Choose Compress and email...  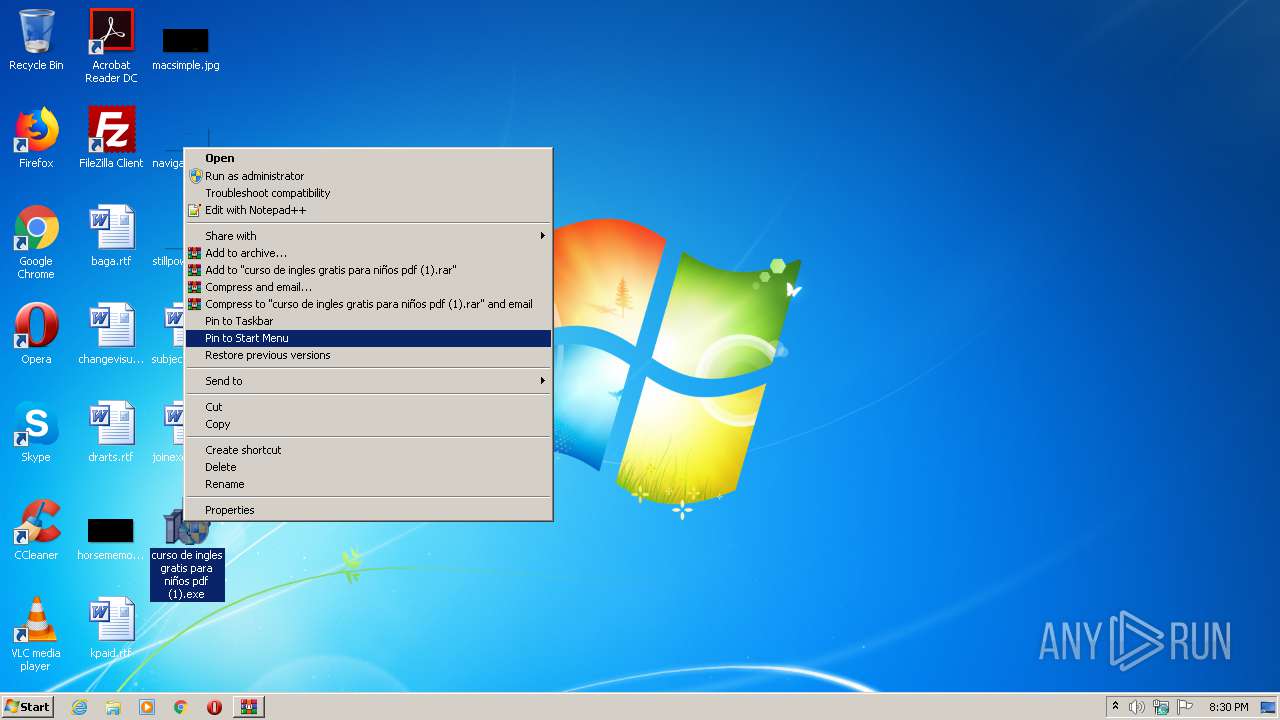(369, 287)
